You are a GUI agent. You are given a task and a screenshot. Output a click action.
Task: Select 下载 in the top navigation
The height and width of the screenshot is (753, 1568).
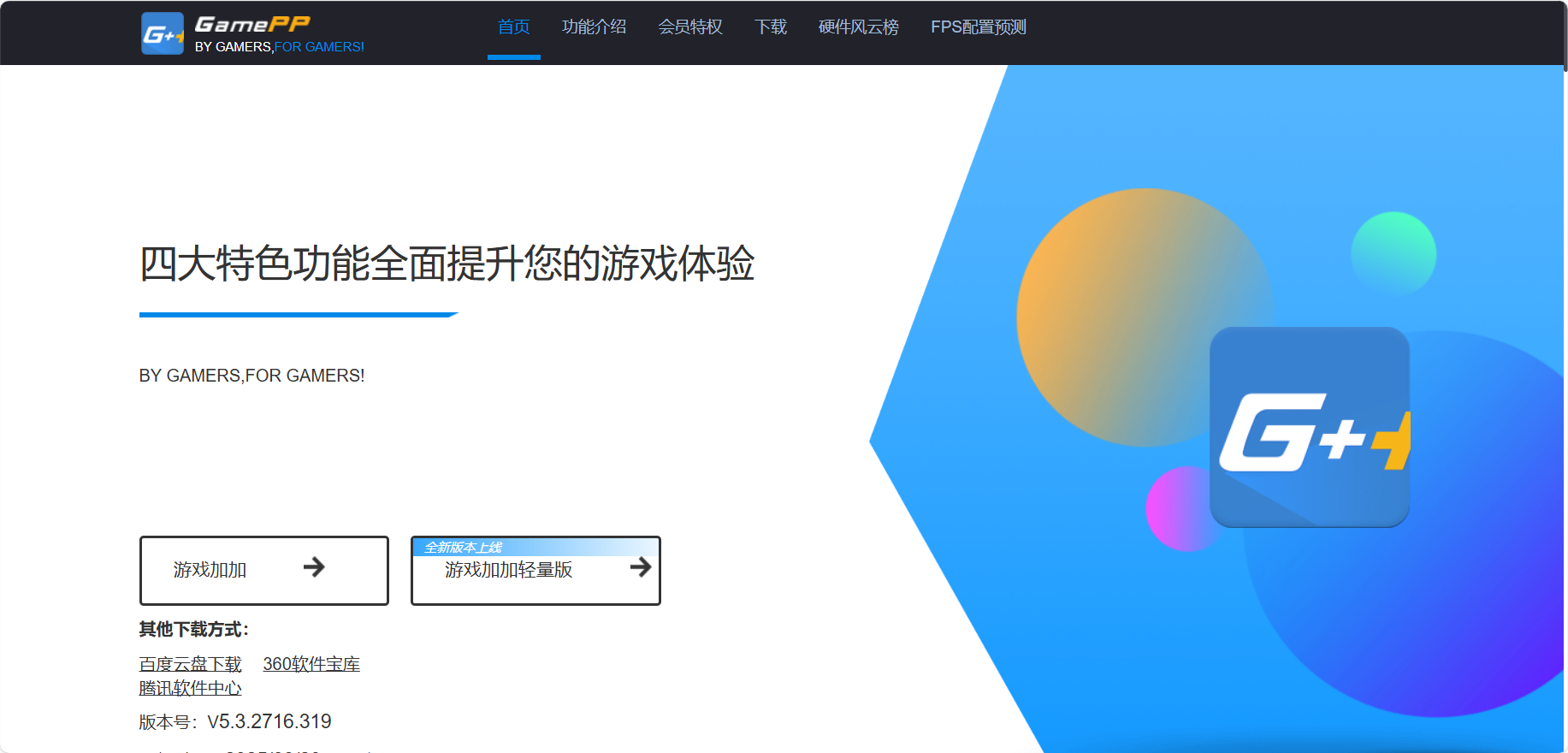click(x=771, y=27)
